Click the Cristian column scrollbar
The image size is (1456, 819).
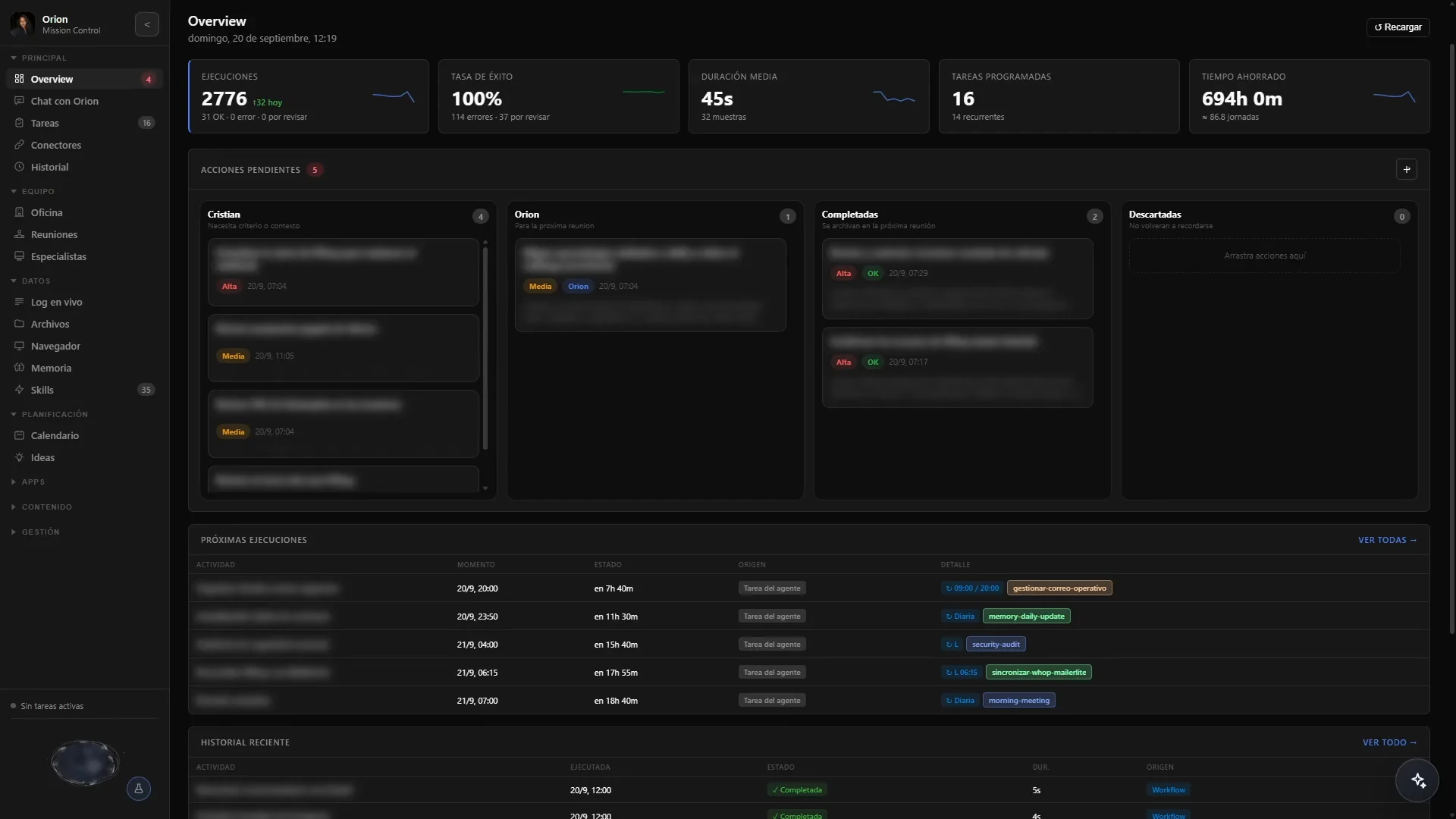(x=485, y=349)
